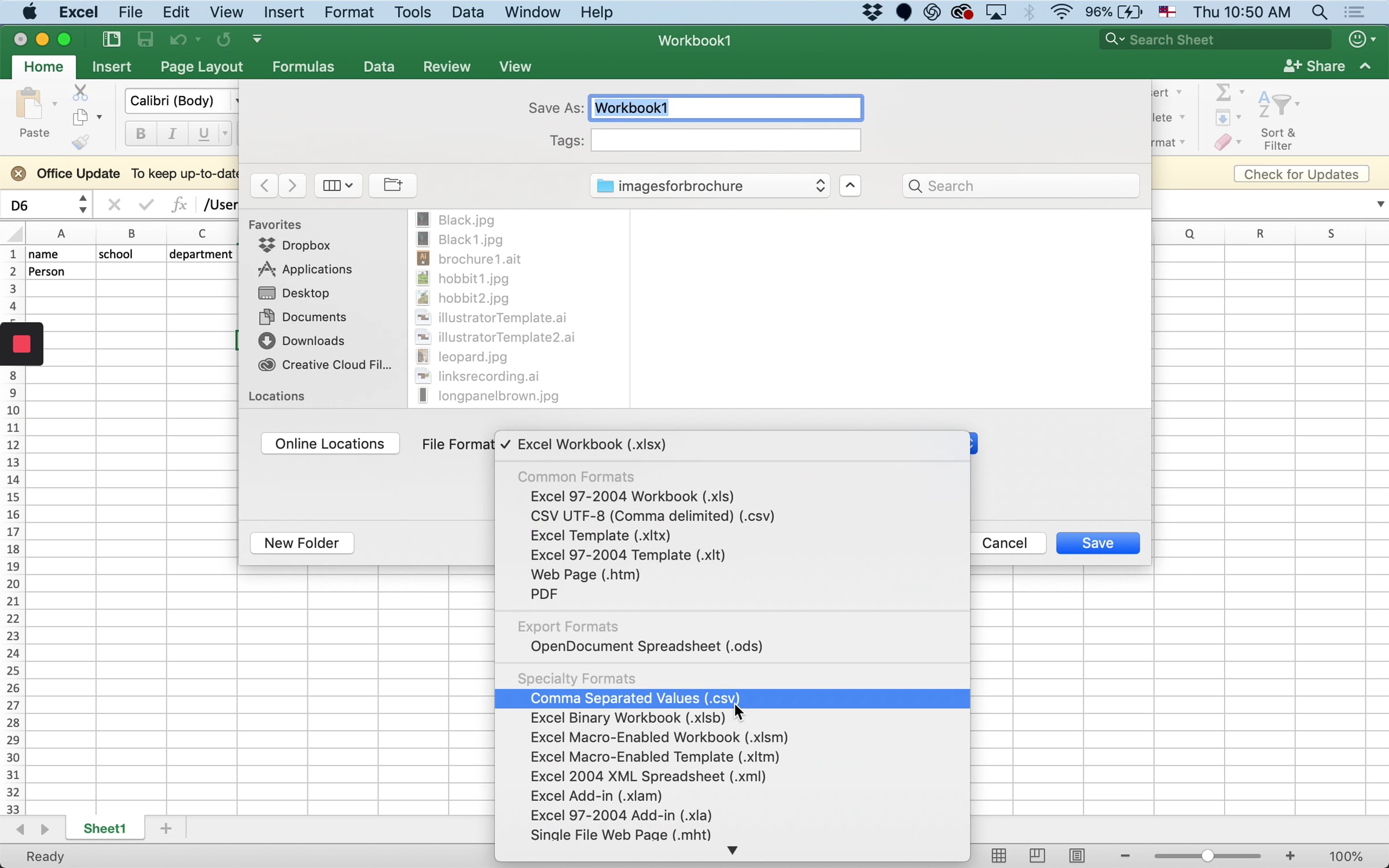The height and width of the screenshot is (868, 1389).
Task: Choose Excel 97-2004 Workbook (.xls) format
Action: pos(732,496)
